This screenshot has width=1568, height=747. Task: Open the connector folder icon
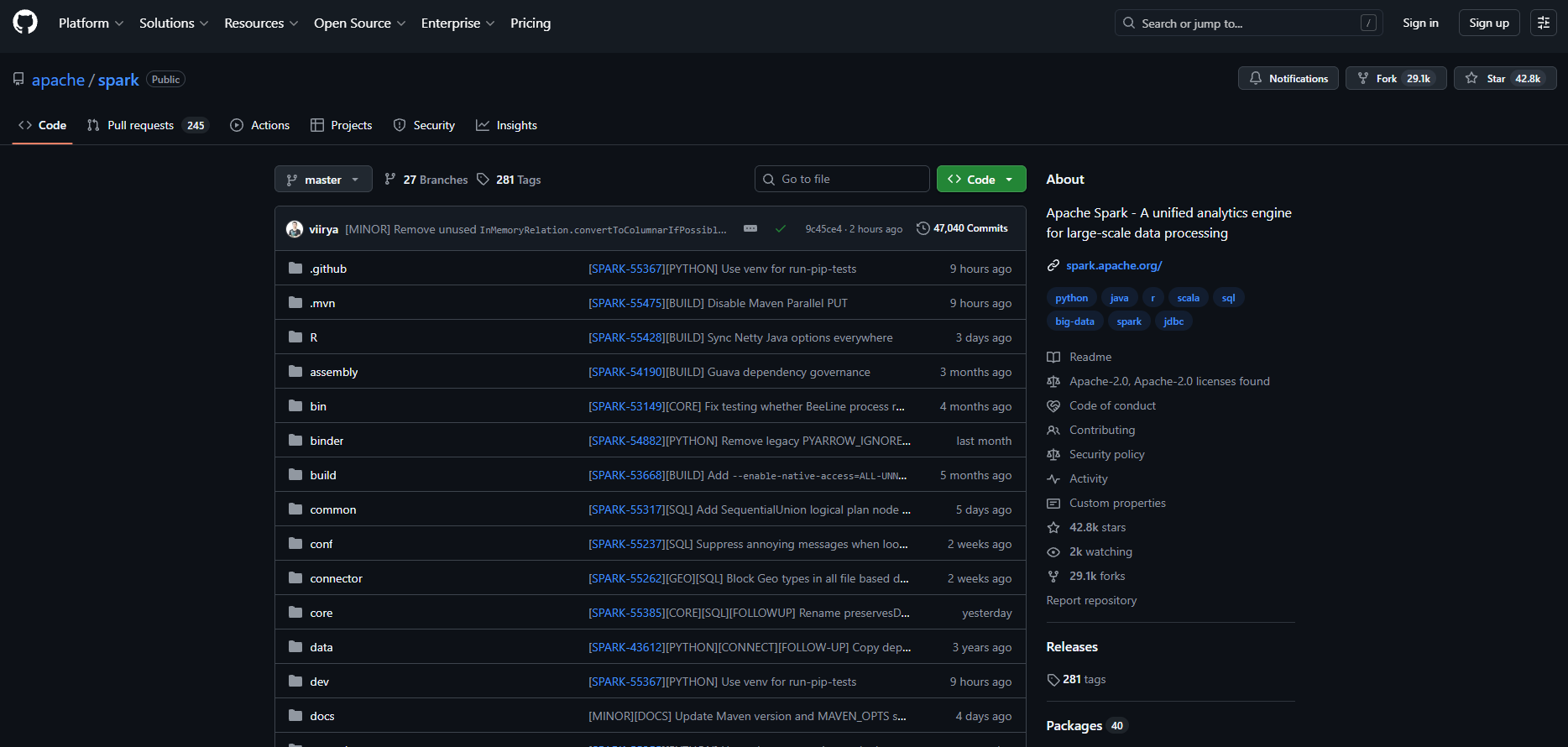pos(295,578)
